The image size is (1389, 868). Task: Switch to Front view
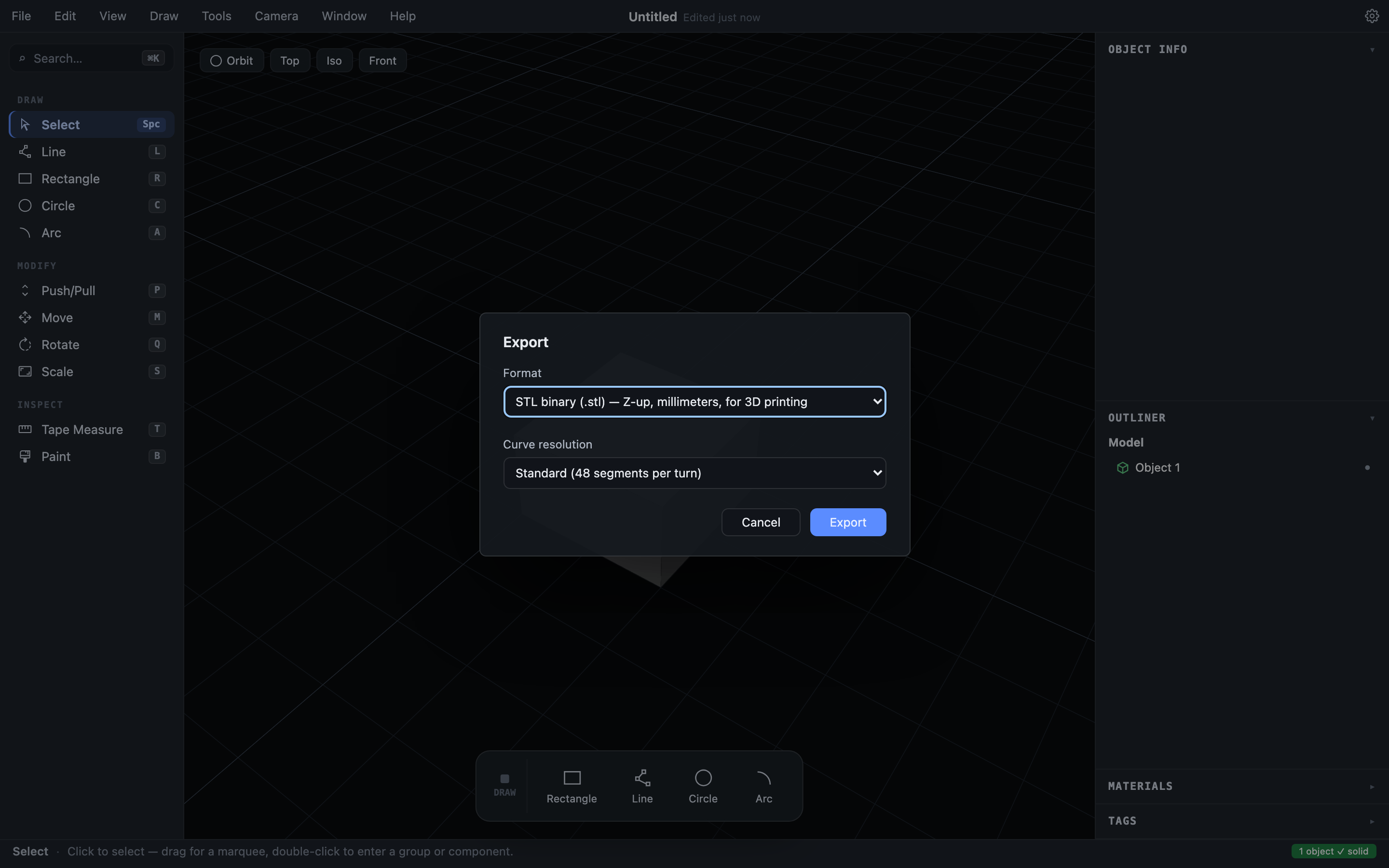pyautogui.click(x=382, y=61)
